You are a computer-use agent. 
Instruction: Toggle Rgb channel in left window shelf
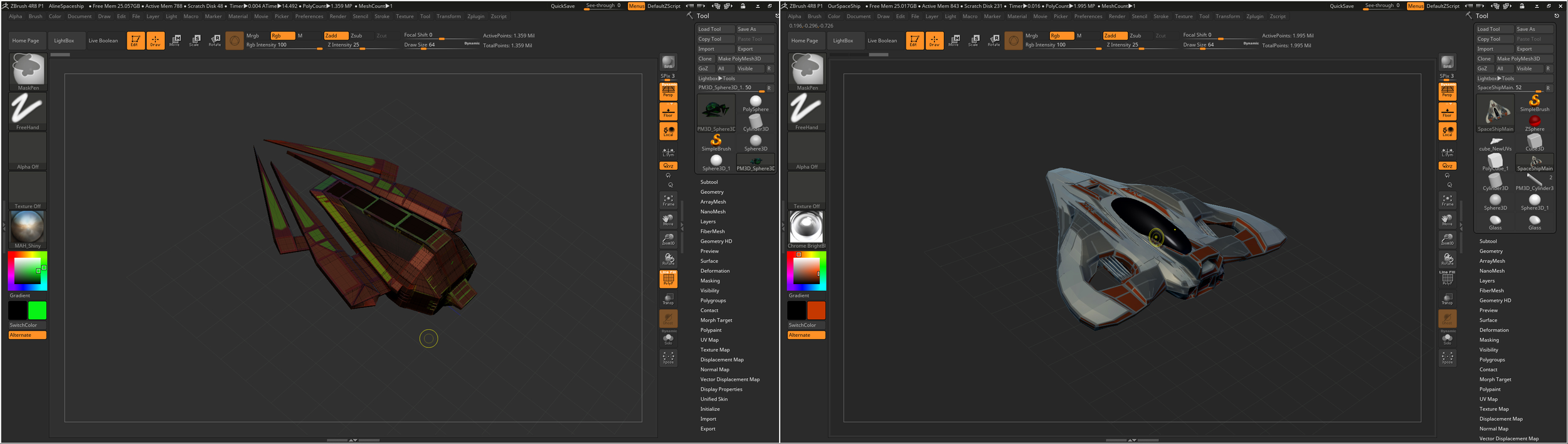(x=283, y=36)
